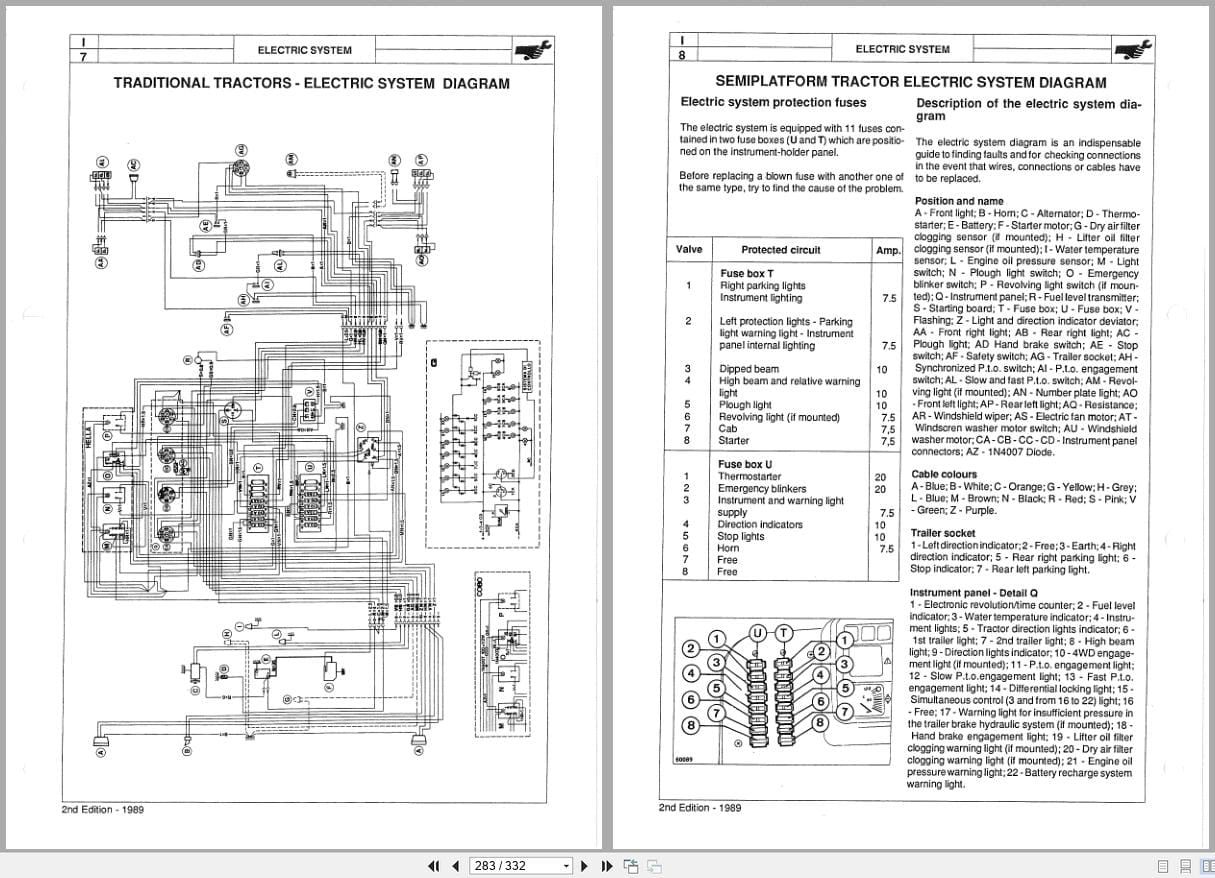This screenshot has height=878, width=1215.
Task: Go to the first page
Action: 435,866
